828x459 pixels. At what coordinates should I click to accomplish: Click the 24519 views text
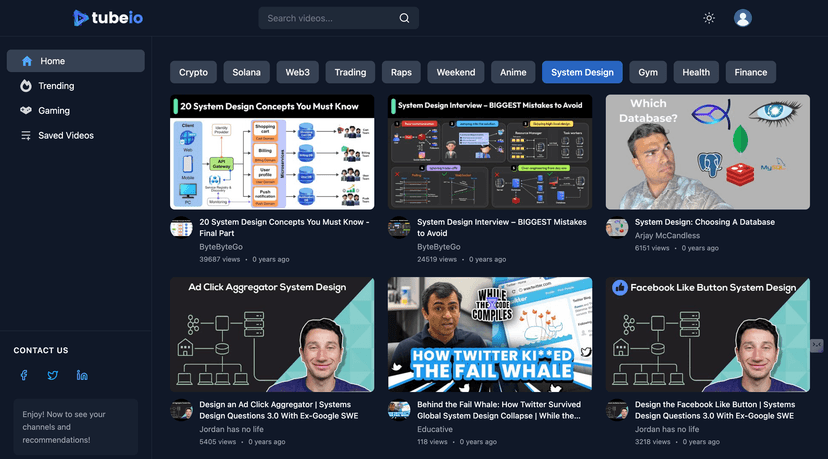tap(437, 259)
